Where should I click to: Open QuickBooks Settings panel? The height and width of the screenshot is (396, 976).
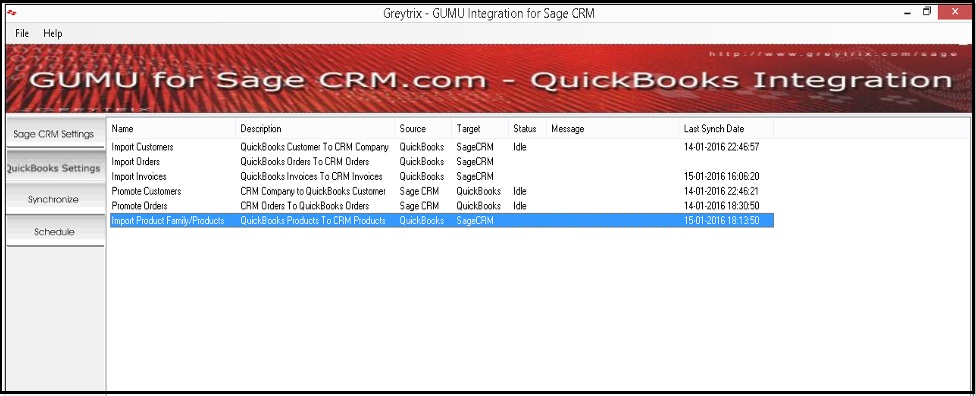[54, 168]
